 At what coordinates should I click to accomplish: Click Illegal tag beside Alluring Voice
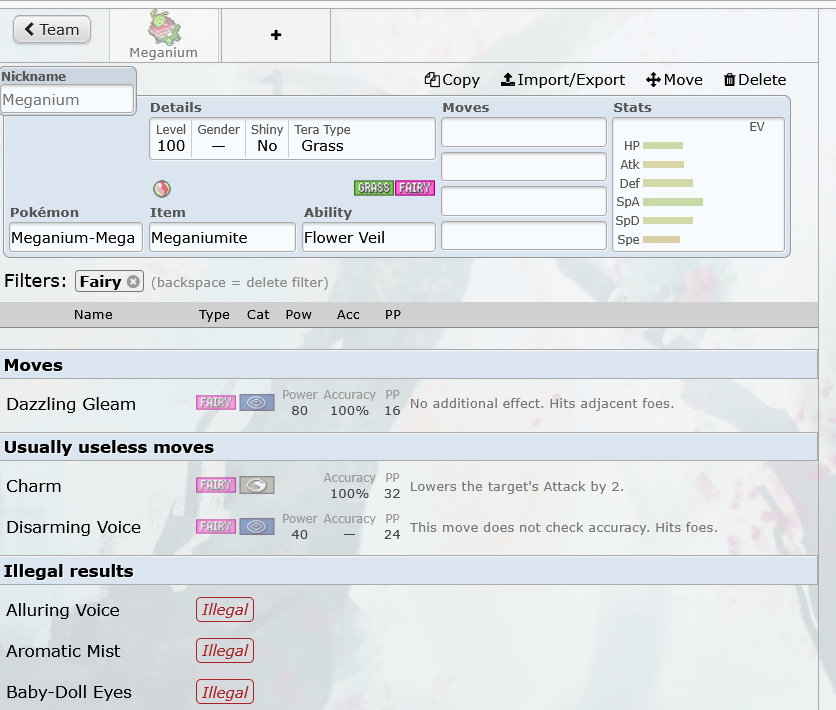point(224,610)
